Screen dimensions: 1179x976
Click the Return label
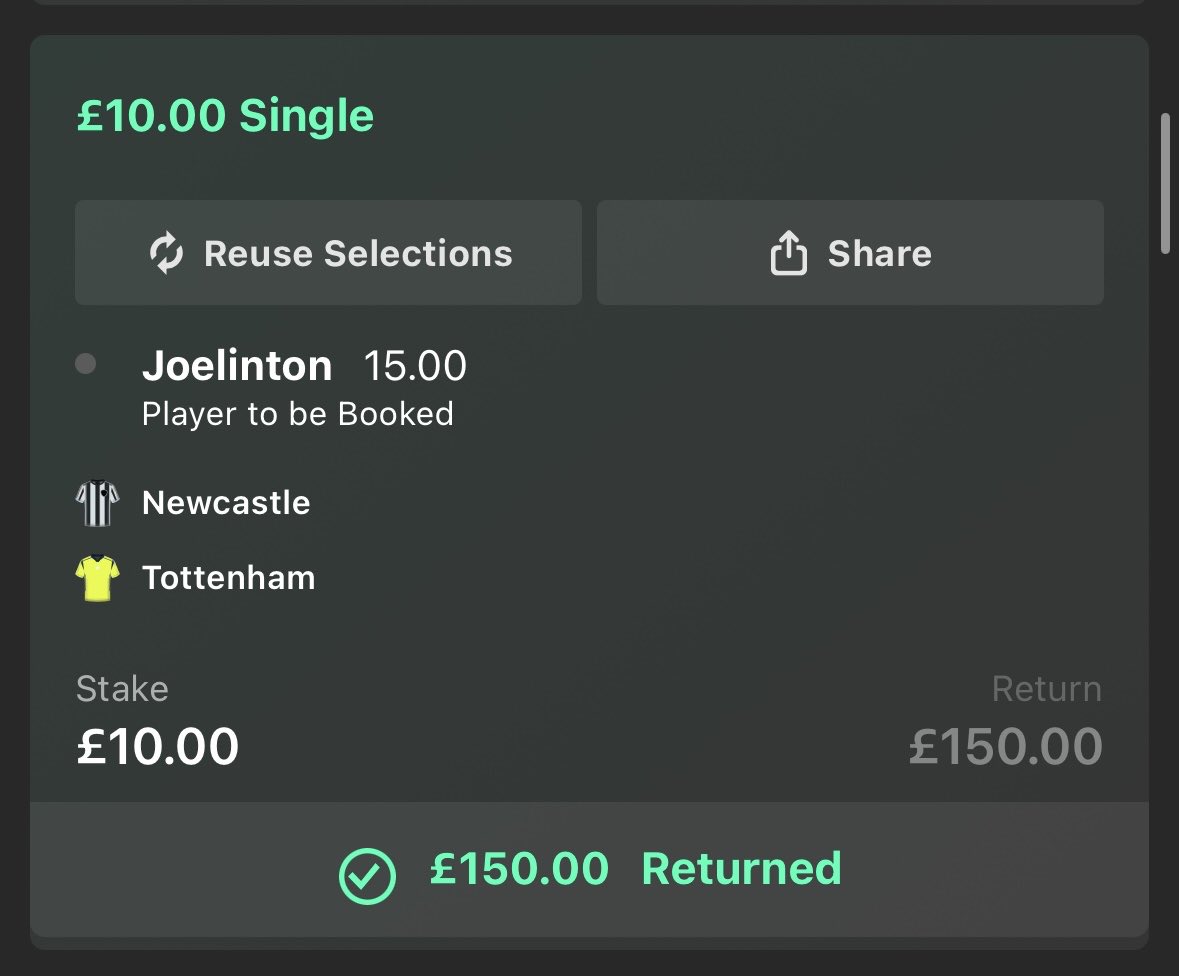1047,689
